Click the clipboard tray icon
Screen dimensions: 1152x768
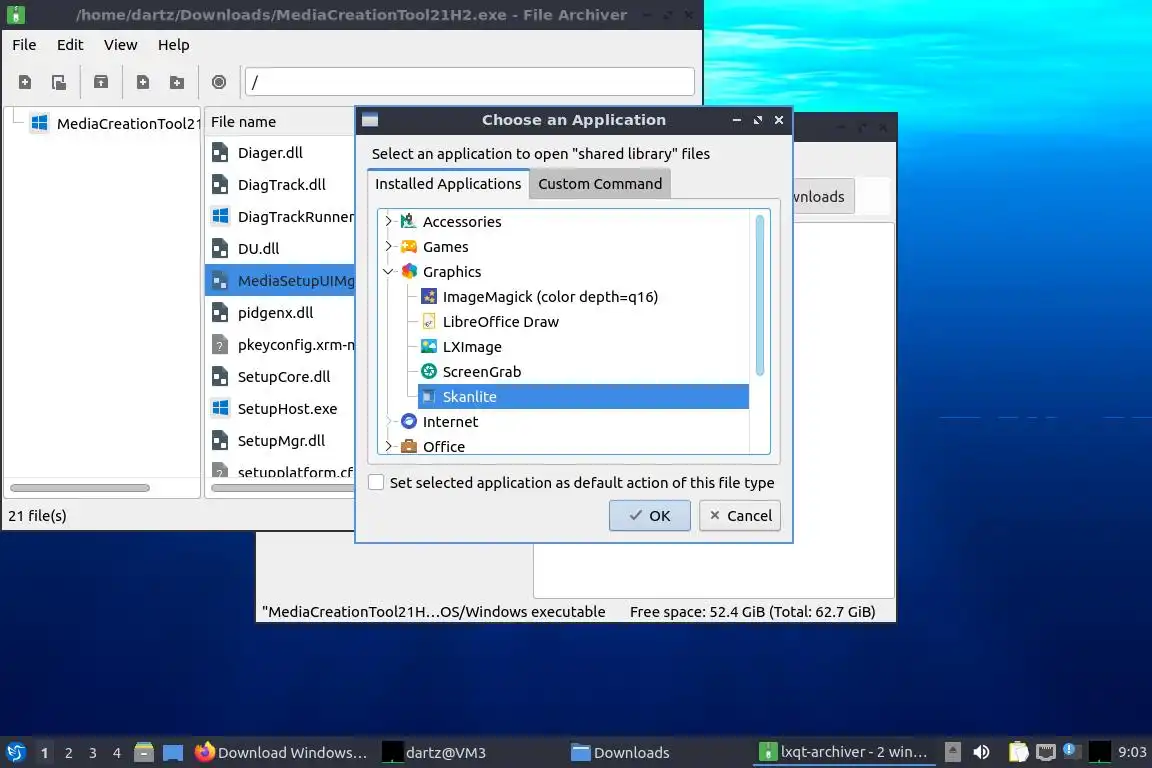point(1018,752)
